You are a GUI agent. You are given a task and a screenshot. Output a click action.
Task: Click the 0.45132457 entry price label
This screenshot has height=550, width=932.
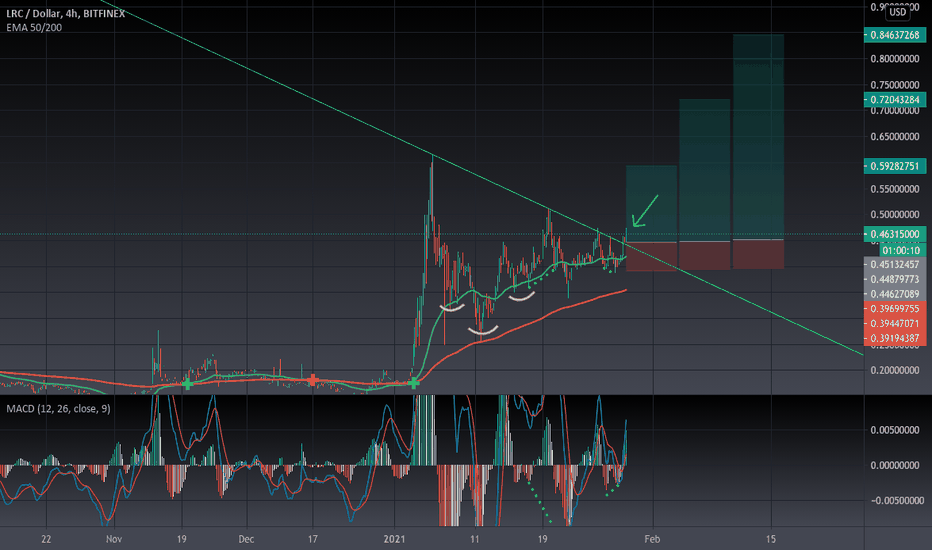tap(895, 265)
